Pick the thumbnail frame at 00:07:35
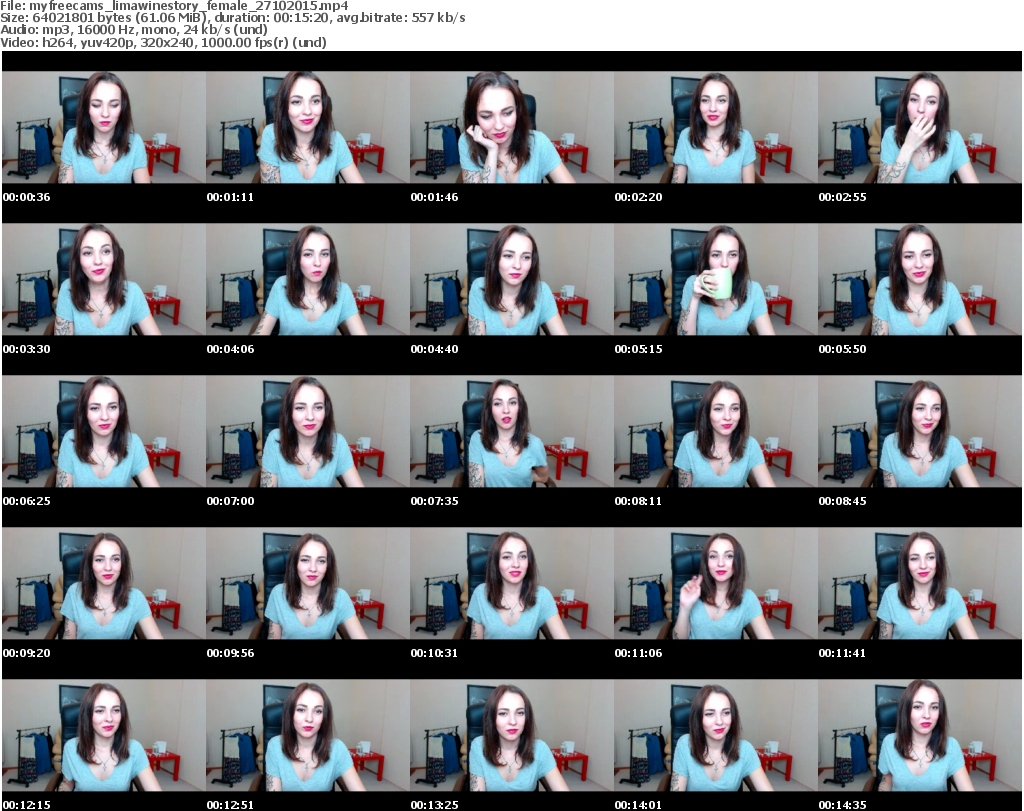 point(512,431)
